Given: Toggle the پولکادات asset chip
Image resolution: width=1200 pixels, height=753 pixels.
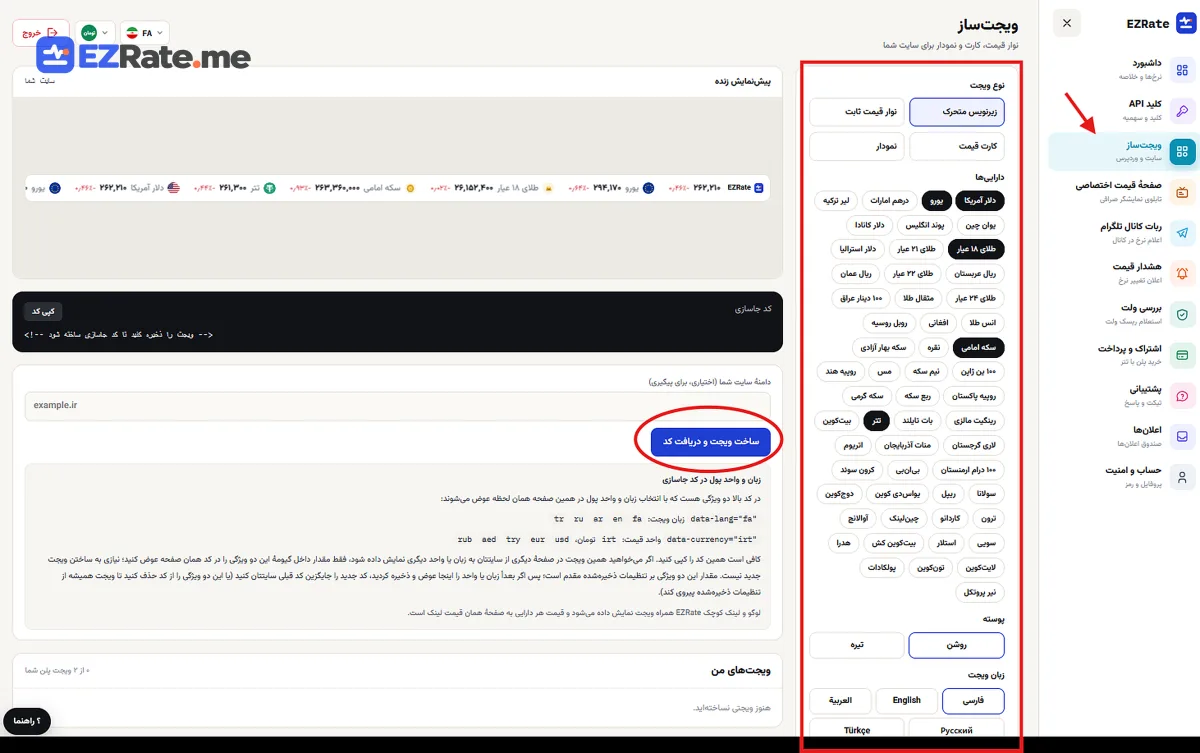Looking at the screenshot, I should tap(882, 567).
